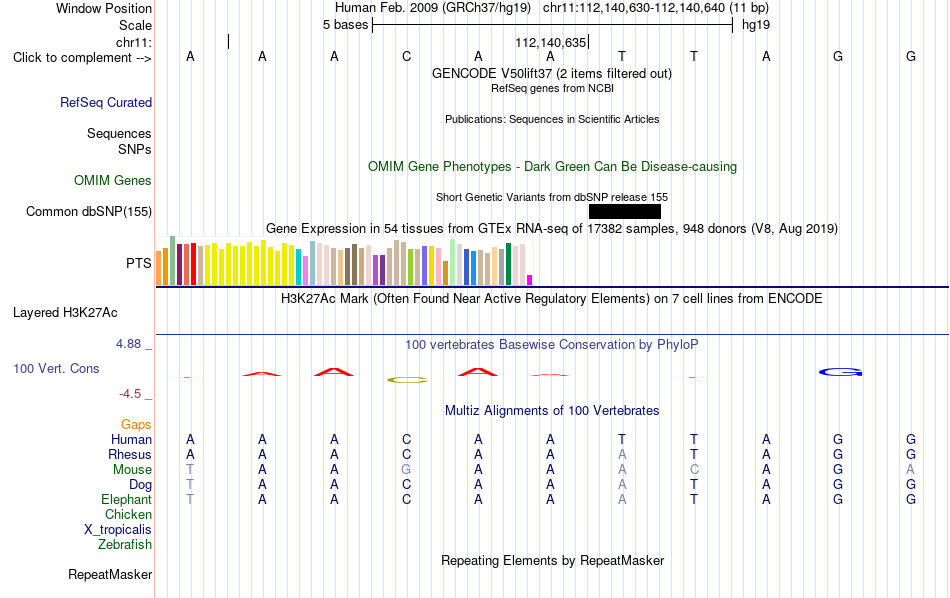Viewport: 950px width, 598px height.
Task: Click the PTS GTEx track label
Action: coord(139,263)
